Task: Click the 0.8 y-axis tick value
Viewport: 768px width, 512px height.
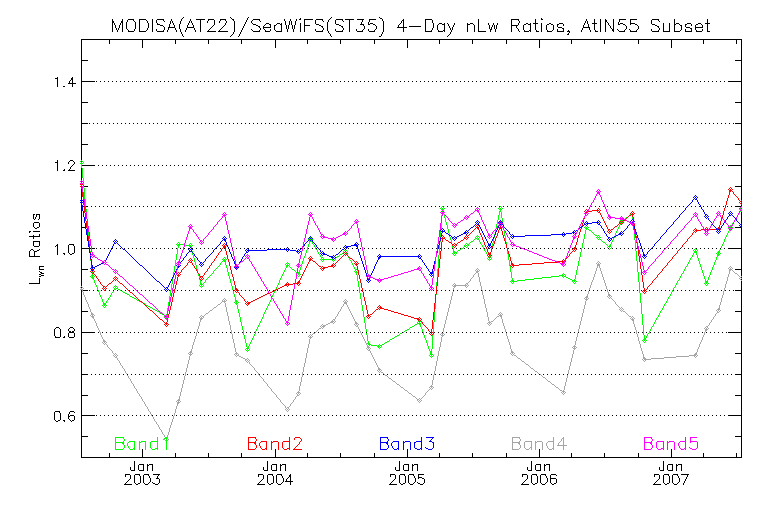Action: (64, 333)
